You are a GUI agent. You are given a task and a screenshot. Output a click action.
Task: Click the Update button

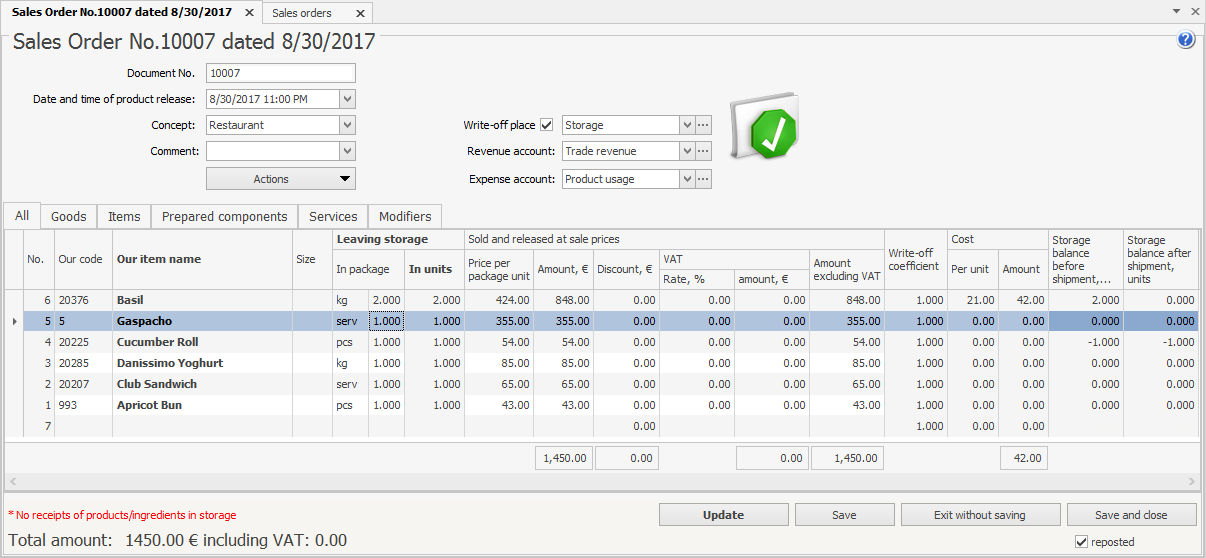723,515
